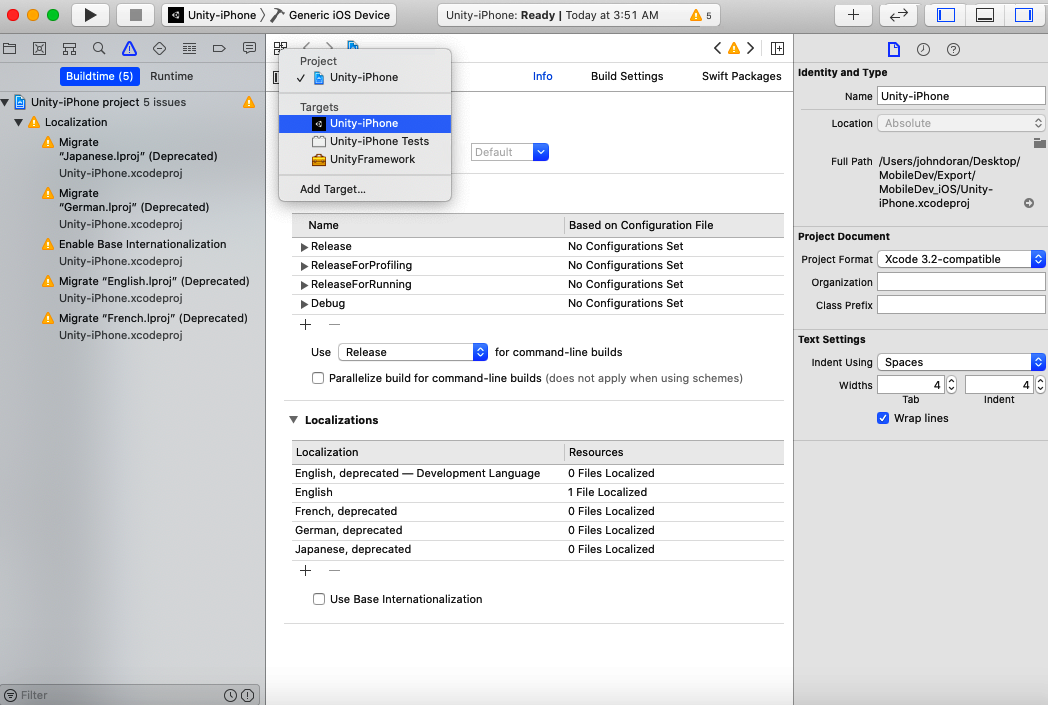The width and height of the screenshot is (1048, 705).
Task: Open the Location Absolute dropdown
Action: click(x=961, y=123)
